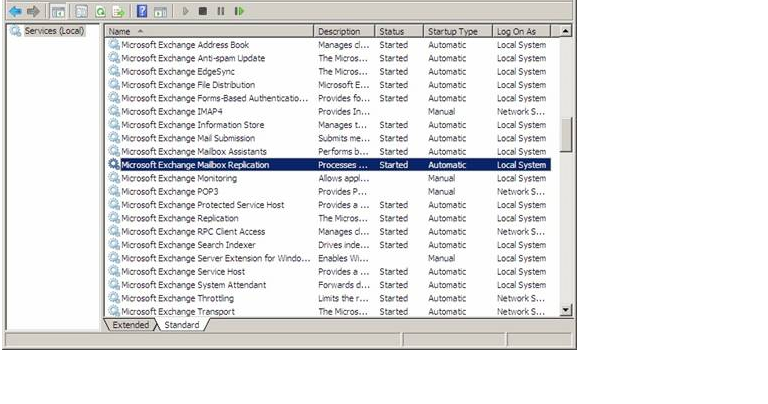
Task: Open the Properties toolbar icon
Action: [x=81, y=11]
